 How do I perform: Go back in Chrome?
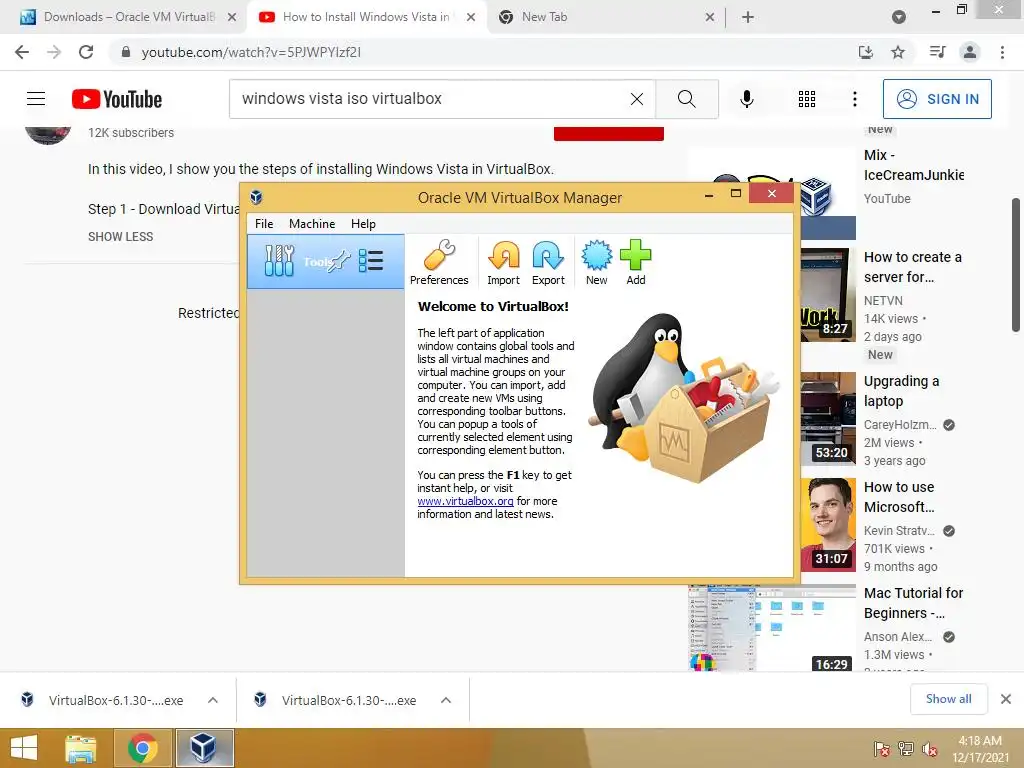pyautogui.click(x=22, y=52)
